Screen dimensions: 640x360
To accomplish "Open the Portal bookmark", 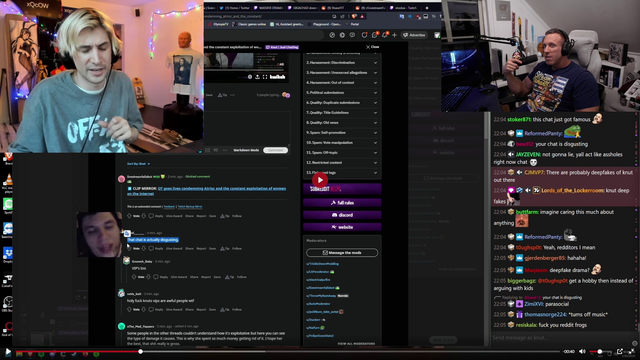I will tap(352, 24).
